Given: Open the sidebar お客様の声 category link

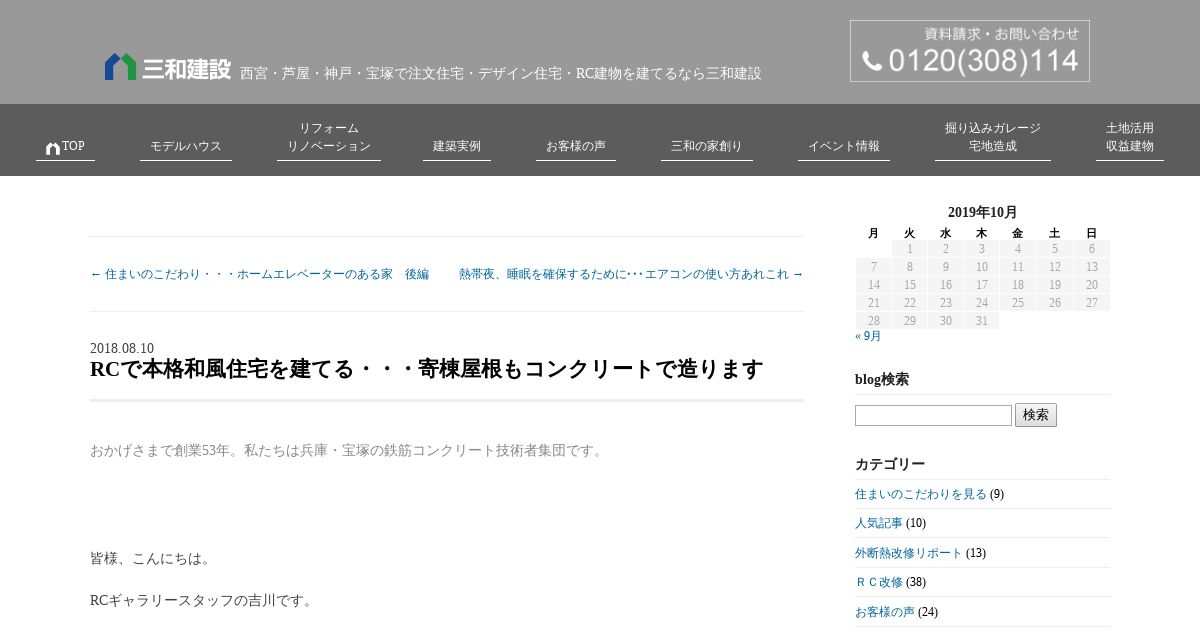Looking at the screenshot, I should pyautogui.click(x=885, y=612).
